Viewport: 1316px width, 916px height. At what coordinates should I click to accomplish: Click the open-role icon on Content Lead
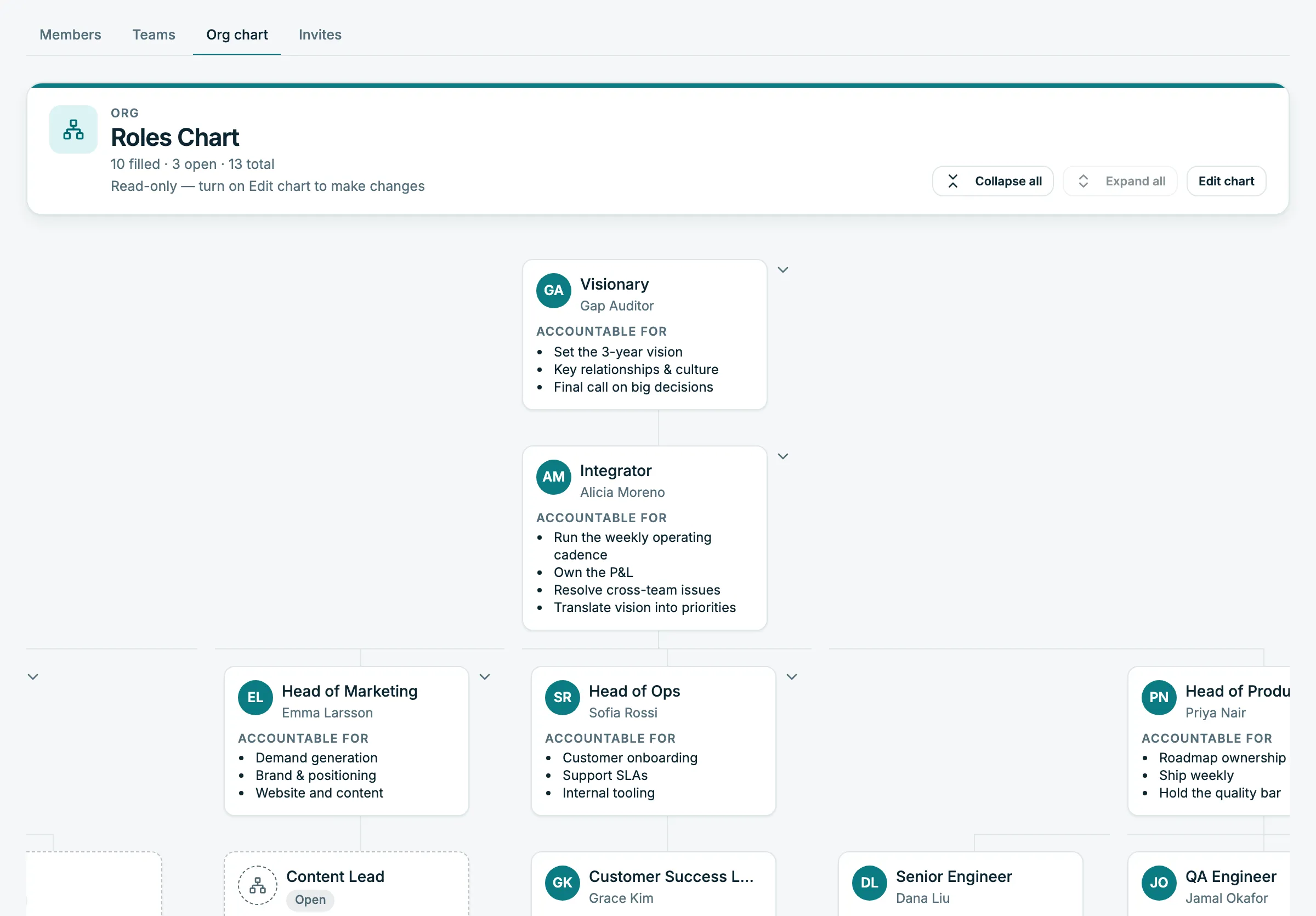(258, 886)
